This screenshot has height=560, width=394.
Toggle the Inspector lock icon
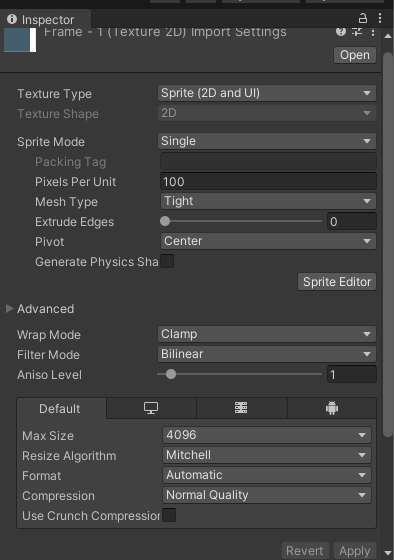coord(363,18)
